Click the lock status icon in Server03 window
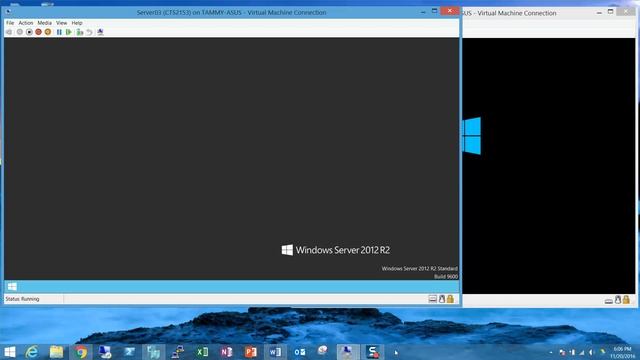Viewport: 640px width, 360px height. [450, 299]
